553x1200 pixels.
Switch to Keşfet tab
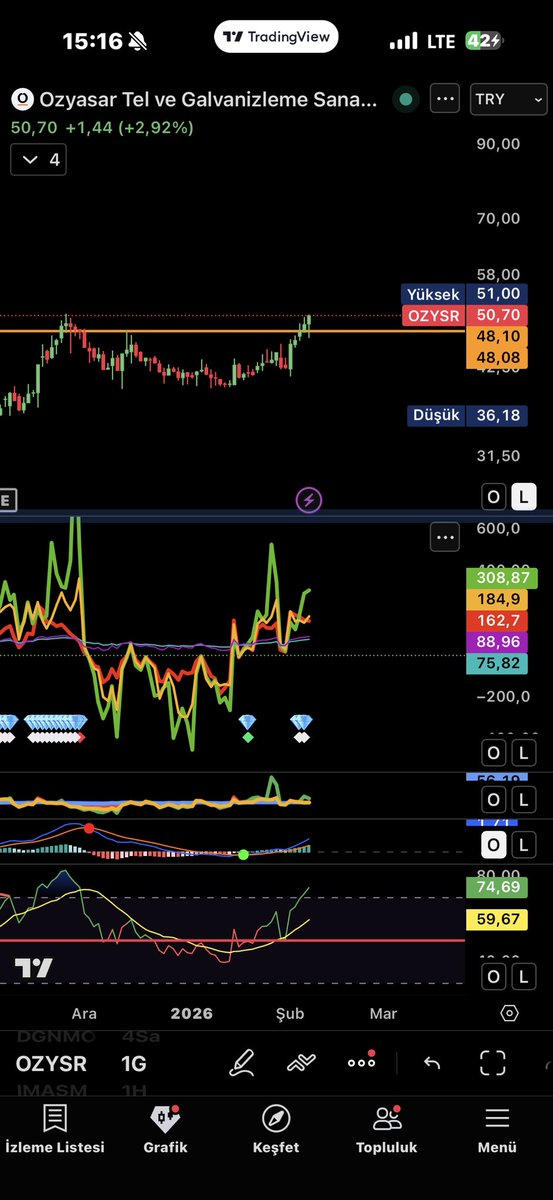[276, 1128]
